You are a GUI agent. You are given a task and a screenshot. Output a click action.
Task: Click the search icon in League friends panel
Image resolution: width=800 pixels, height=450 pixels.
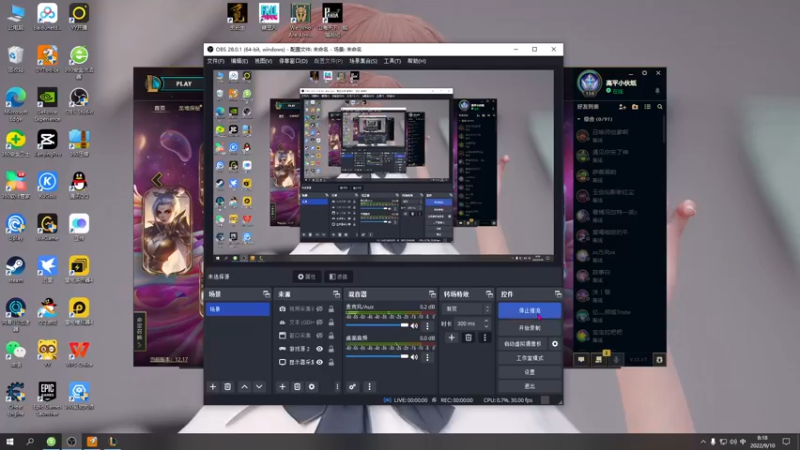[x=660, y=107]
